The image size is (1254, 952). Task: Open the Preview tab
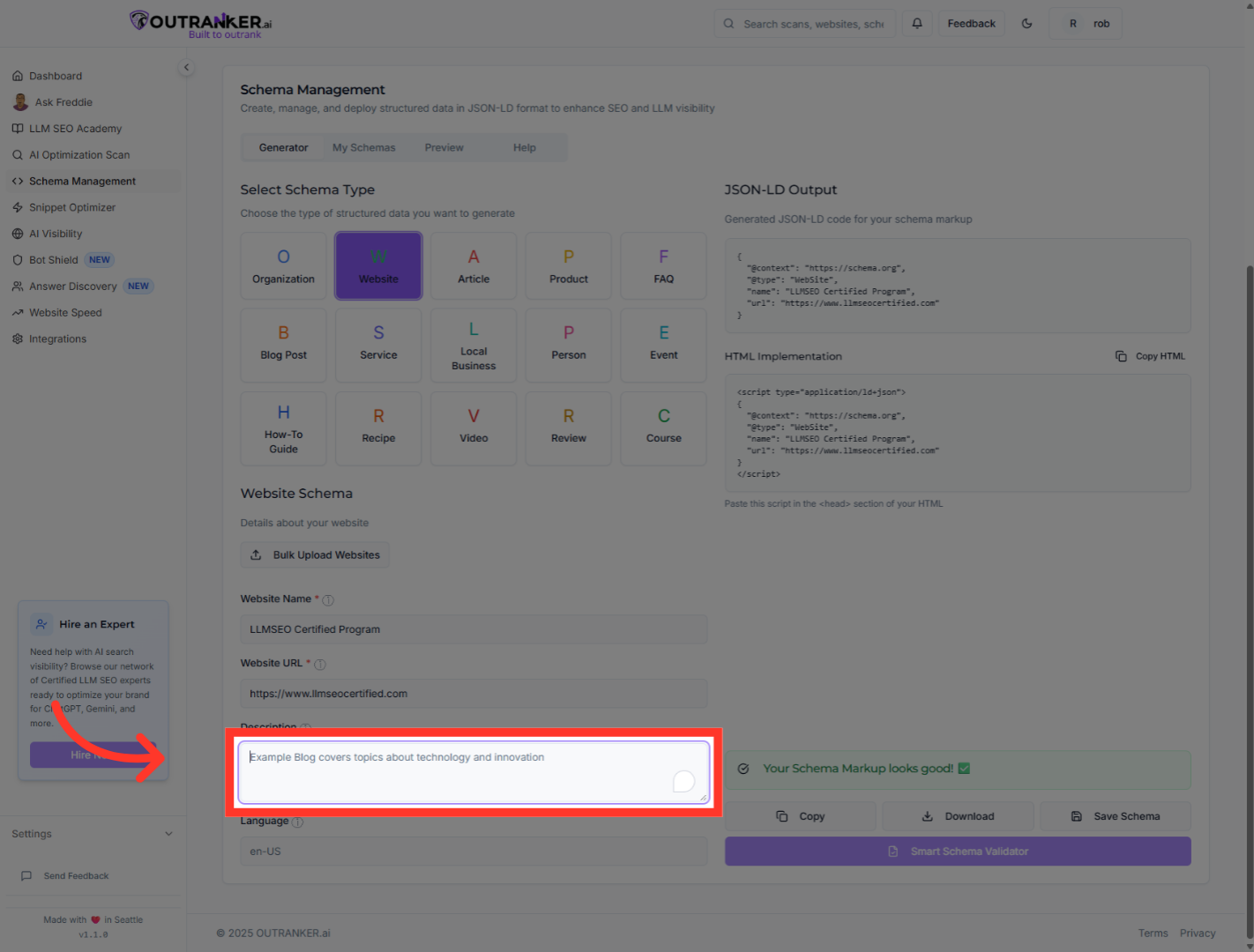444,148
